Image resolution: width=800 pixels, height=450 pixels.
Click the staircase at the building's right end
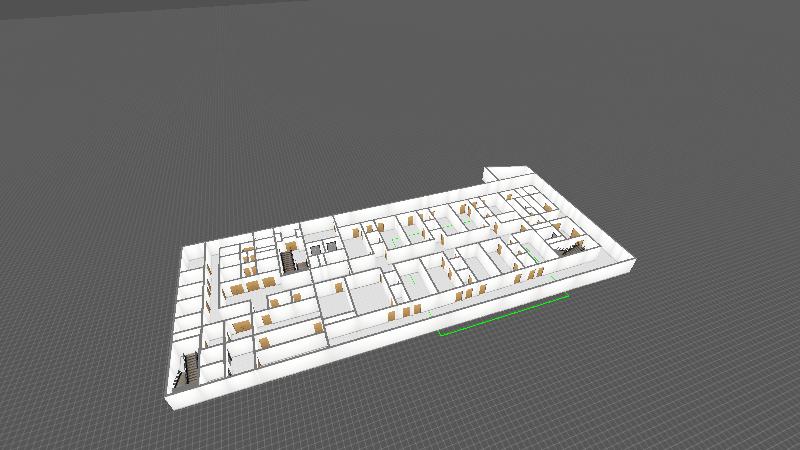click(568, 244)
